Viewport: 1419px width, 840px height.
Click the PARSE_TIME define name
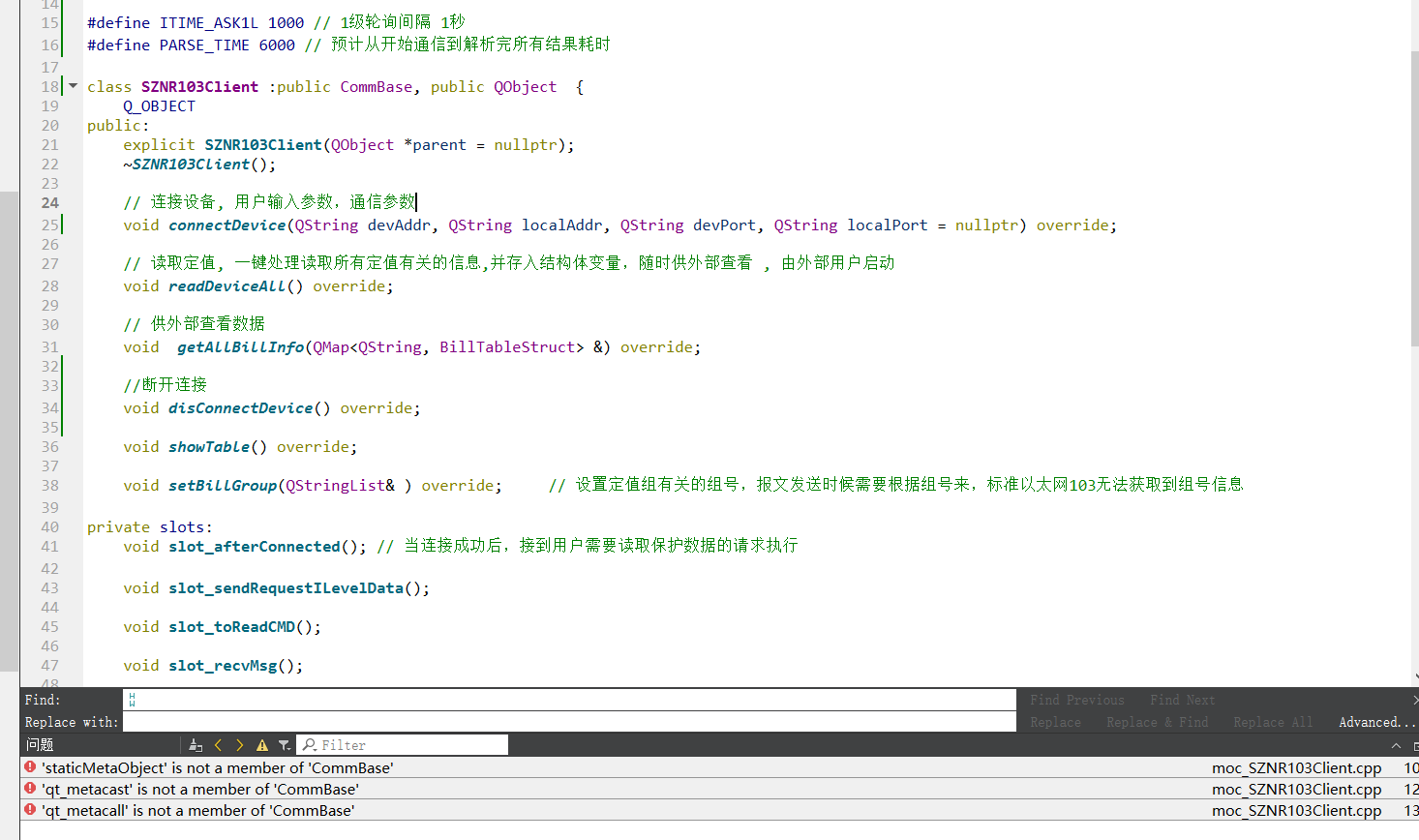204,45
